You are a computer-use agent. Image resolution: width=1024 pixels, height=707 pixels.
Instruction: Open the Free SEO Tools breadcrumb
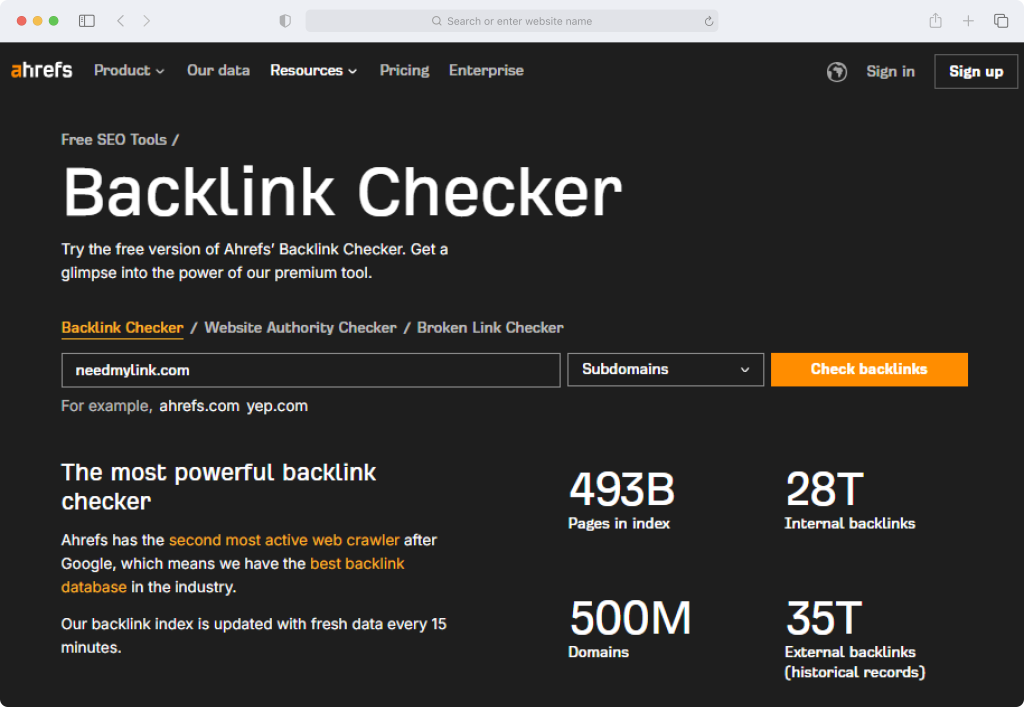[114, 140]
